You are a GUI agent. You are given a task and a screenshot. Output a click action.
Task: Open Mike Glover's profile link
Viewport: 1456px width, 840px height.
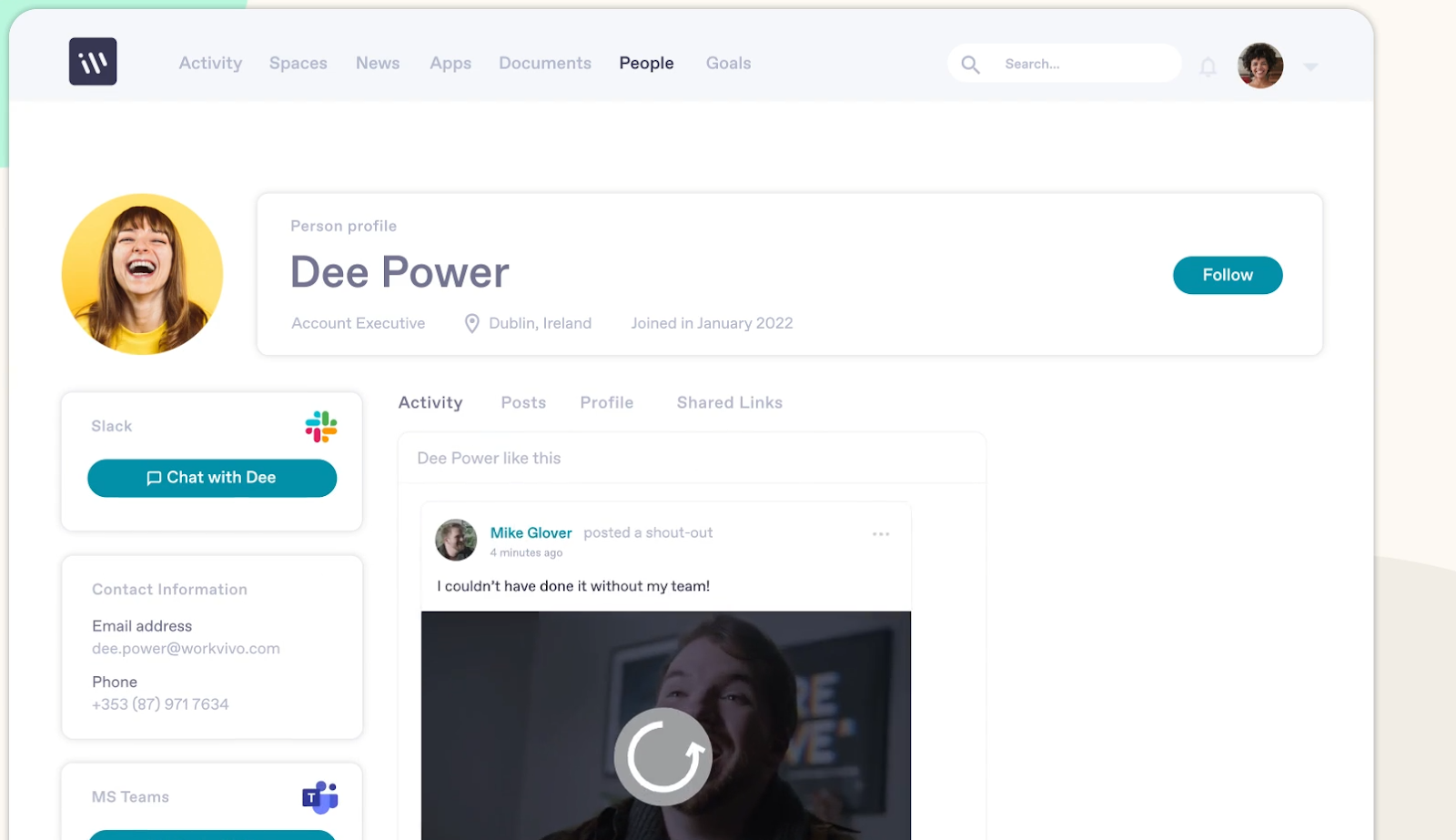click(531, 533)
